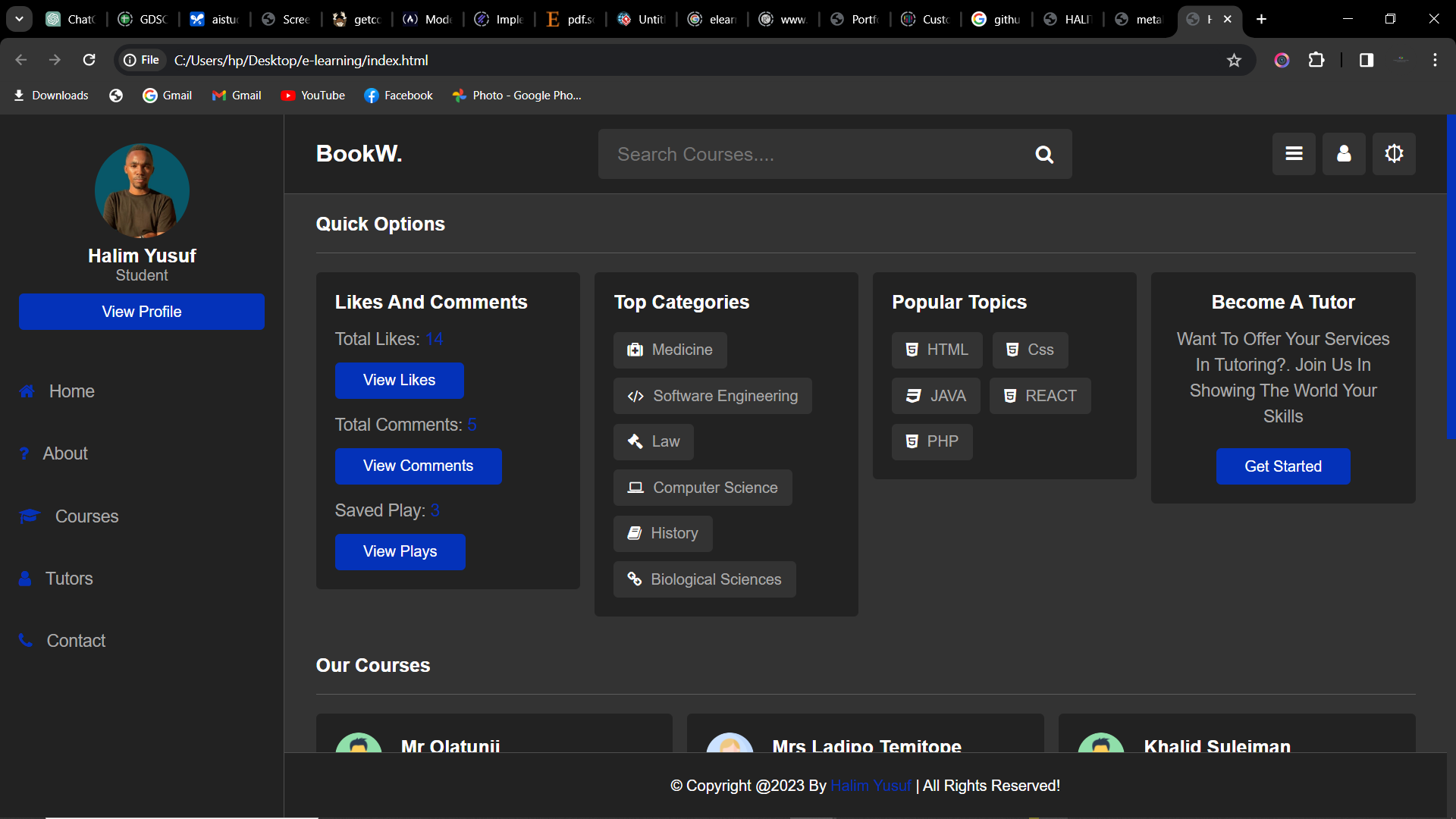Select the Software Engineering category
Image resolution: width=1456 pixels, height=819 pixels.
pyautogui.click(x=712, y=396)
